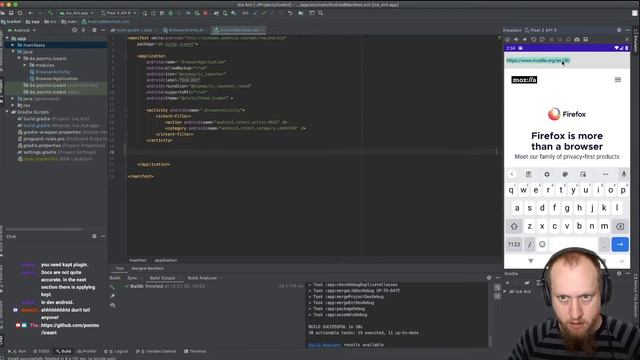Viewport: 640px width, 360px height.
Task: Tap the three-dots more icon in the keyboard toolbar
Action: [605, 174]
